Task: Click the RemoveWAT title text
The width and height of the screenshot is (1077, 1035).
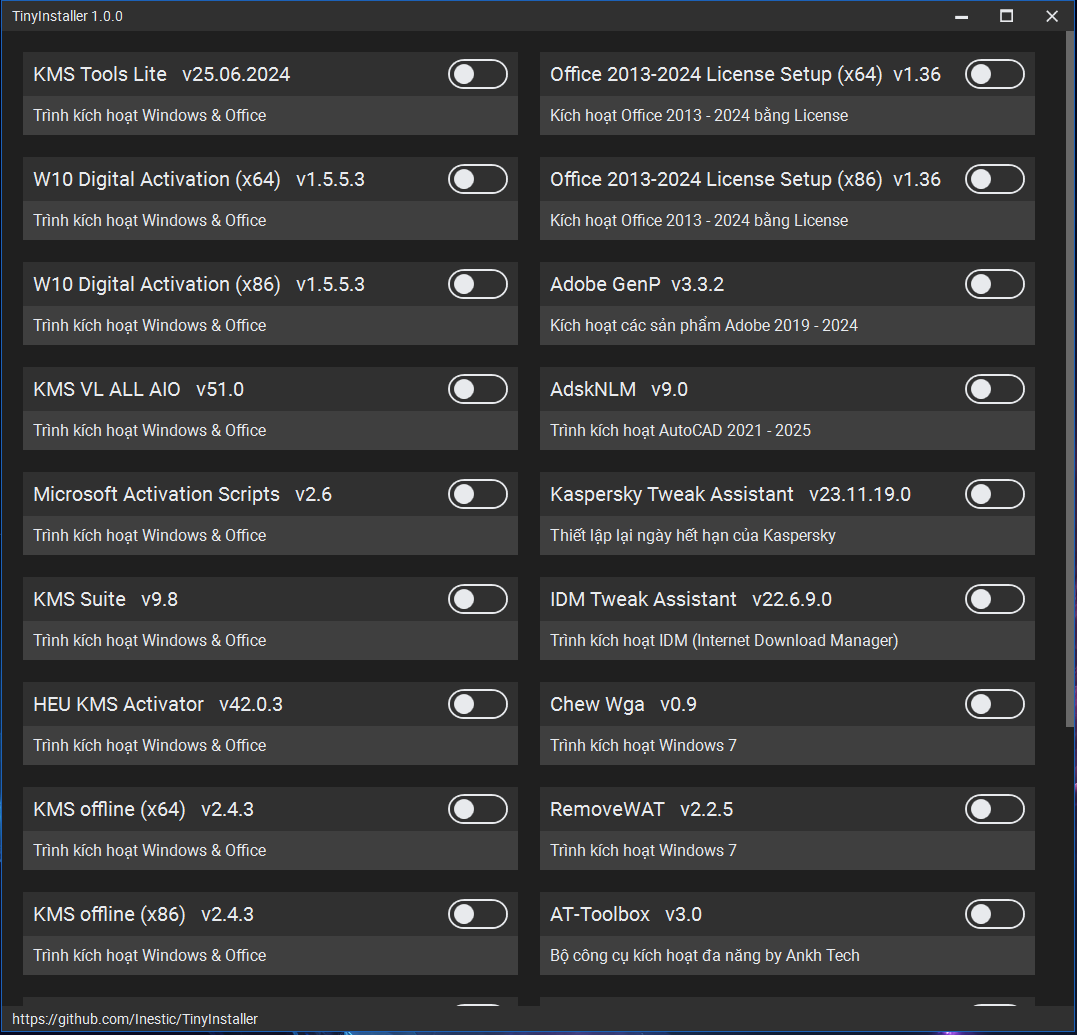Action: coord(607,810)
